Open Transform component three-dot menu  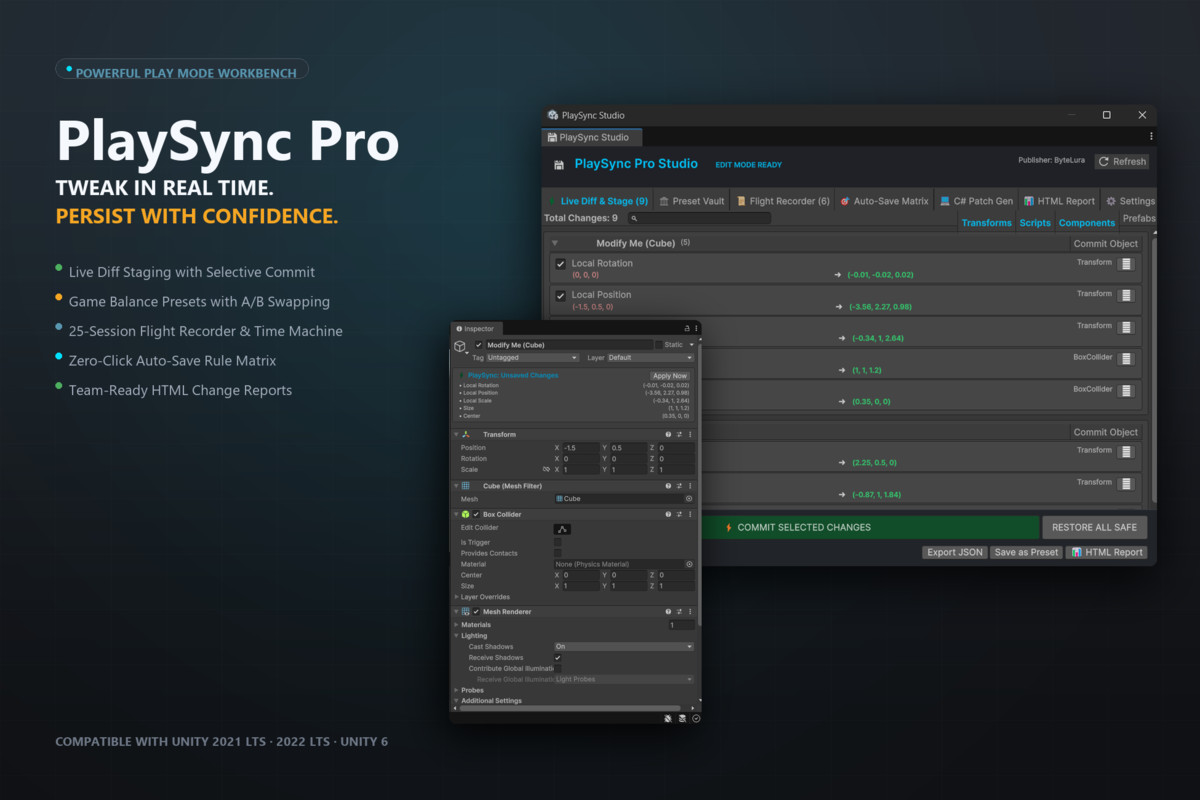tap(690, 435)
